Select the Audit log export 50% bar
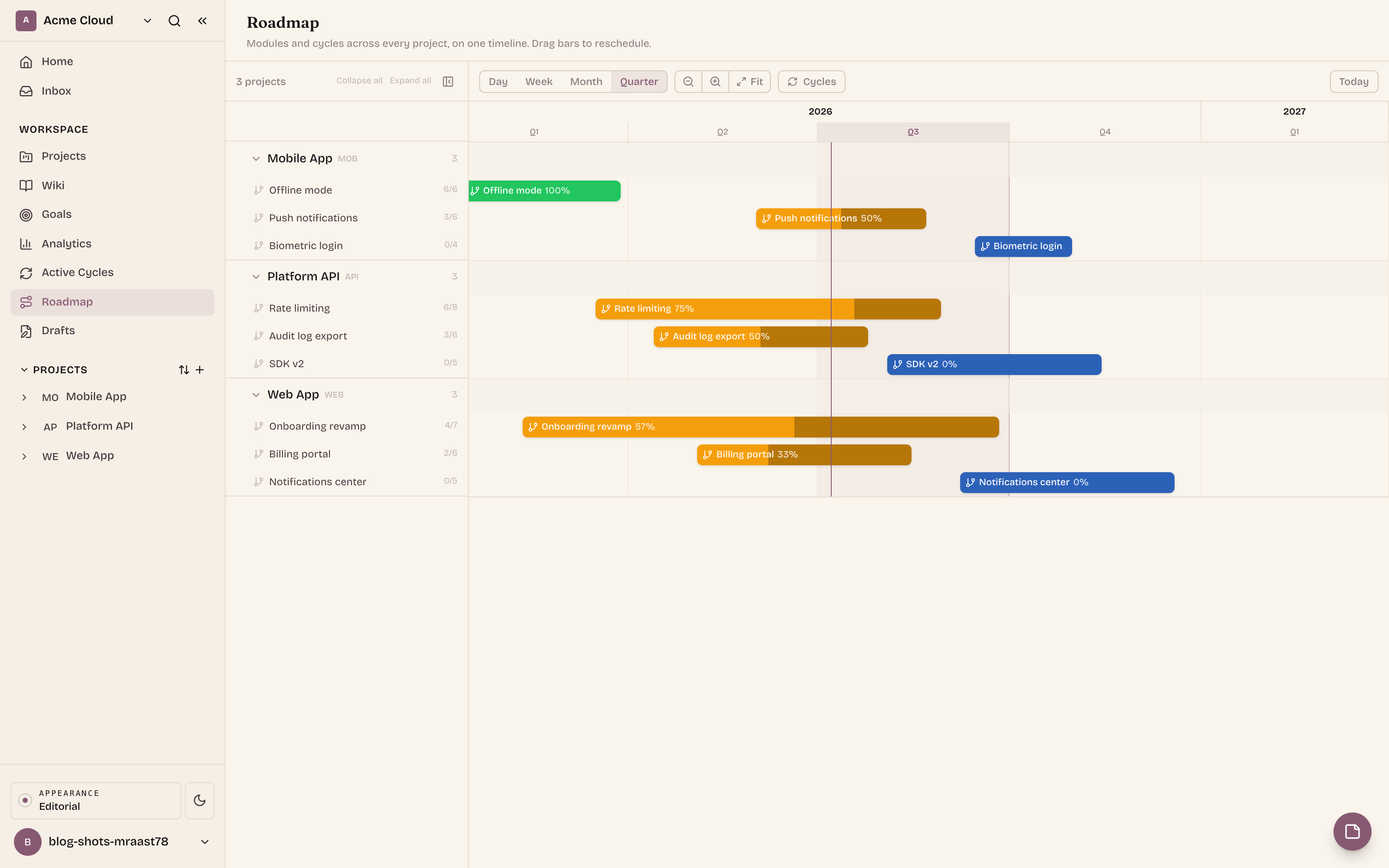Viewport: 1389px width, 868px height. click(x=760, y=336)
